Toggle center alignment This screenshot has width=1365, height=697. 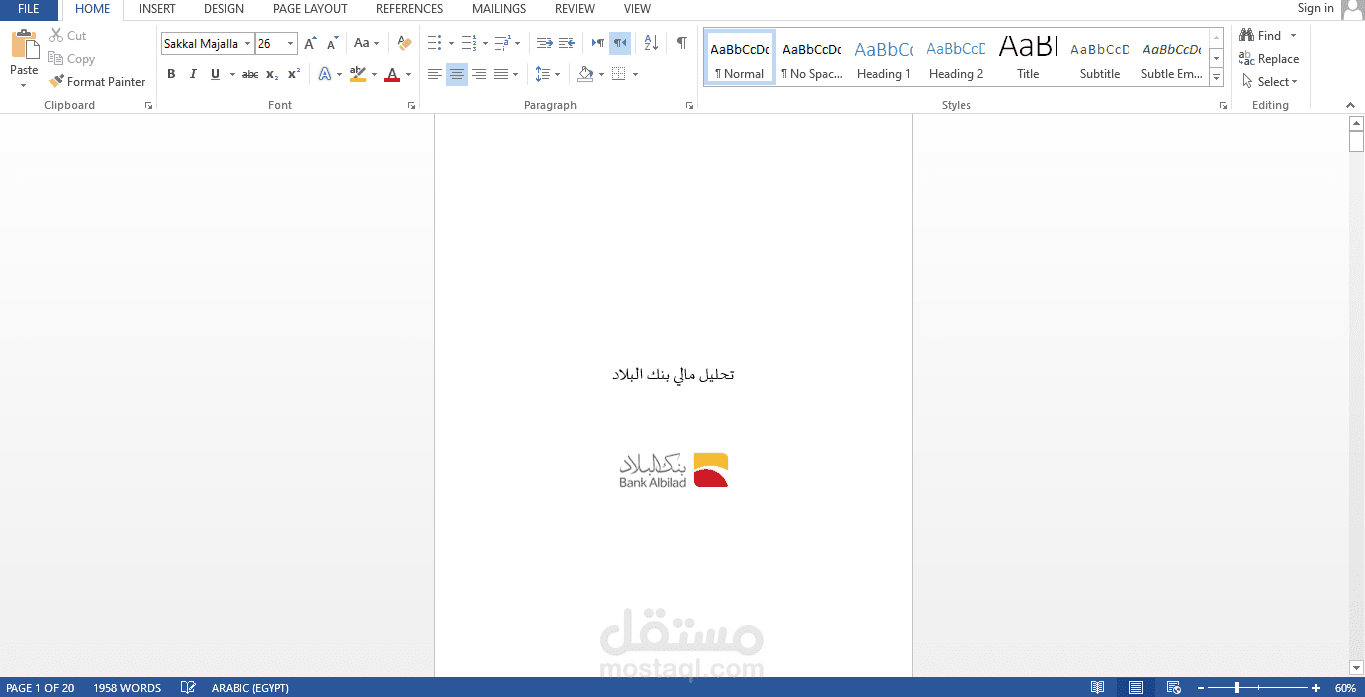(x=457, y=74)
